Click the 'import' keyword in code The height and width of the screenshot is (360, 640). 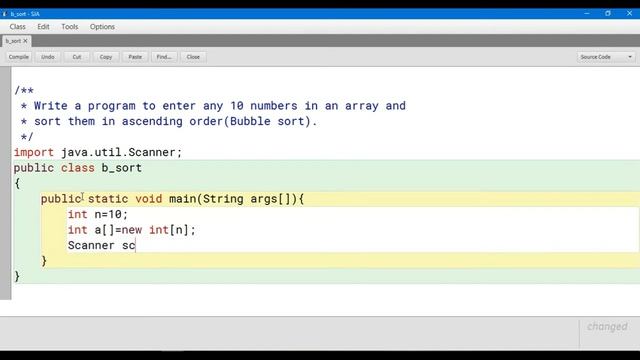coord(33,152)
